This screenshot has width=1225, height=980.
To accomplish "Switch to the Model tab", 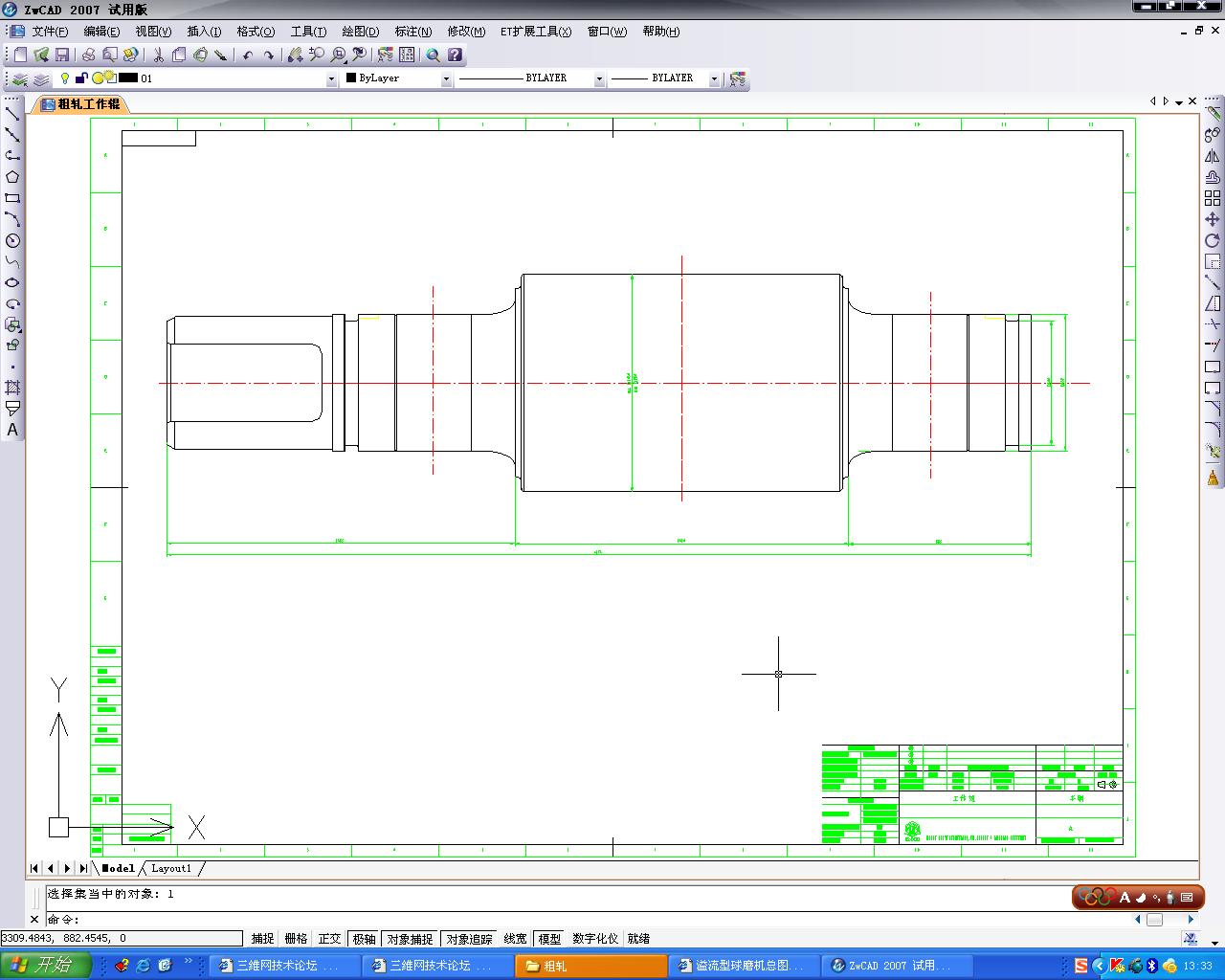I will (x=119, y=869).
